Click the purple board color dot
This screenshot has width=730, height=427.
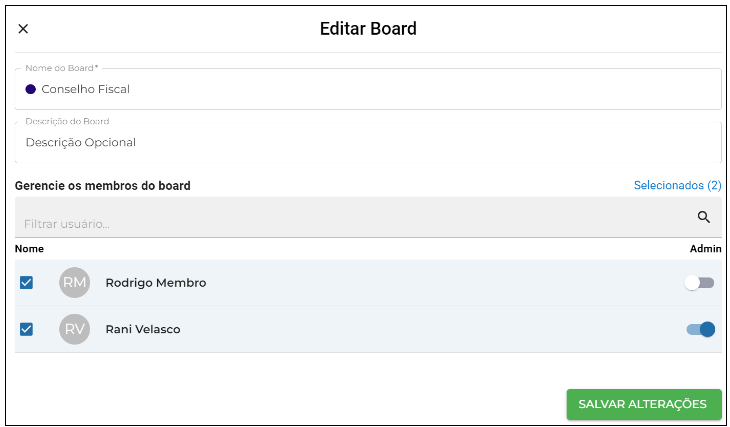pos(31,89)
